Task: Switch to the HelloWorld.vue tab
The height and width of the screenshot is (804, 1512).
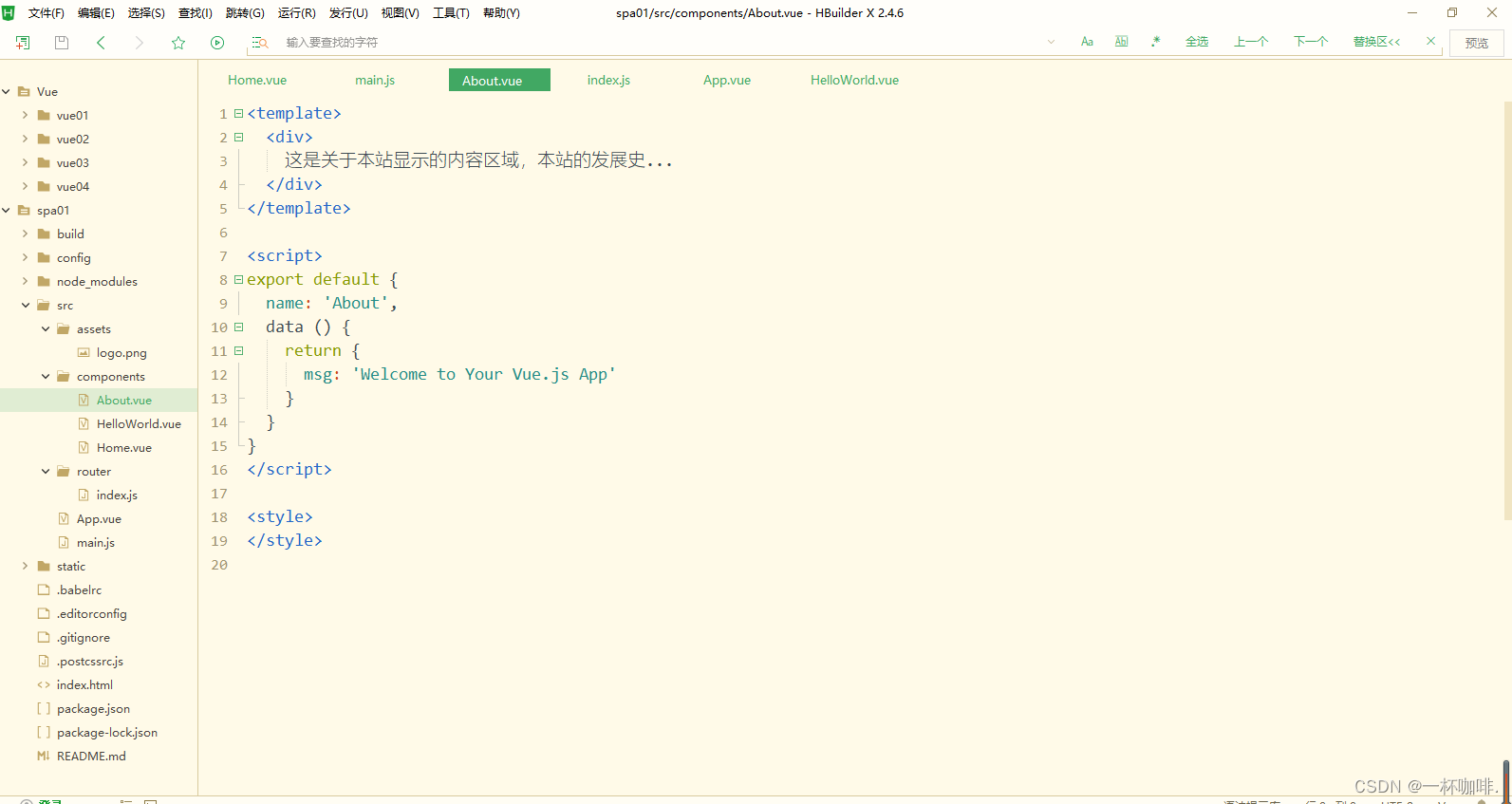Action: tap(854, 81)
